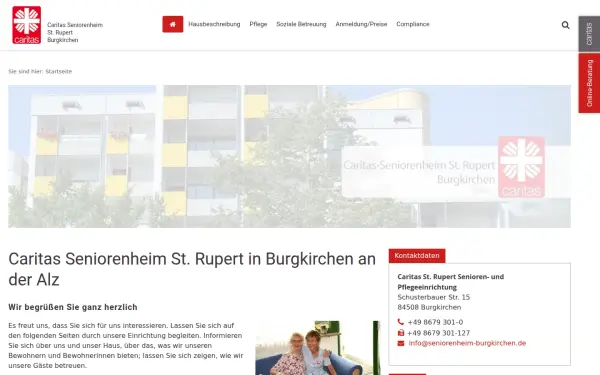Click the building banner image
The width and height of the screenshot is (600, 375).
[x=289, y=157]
